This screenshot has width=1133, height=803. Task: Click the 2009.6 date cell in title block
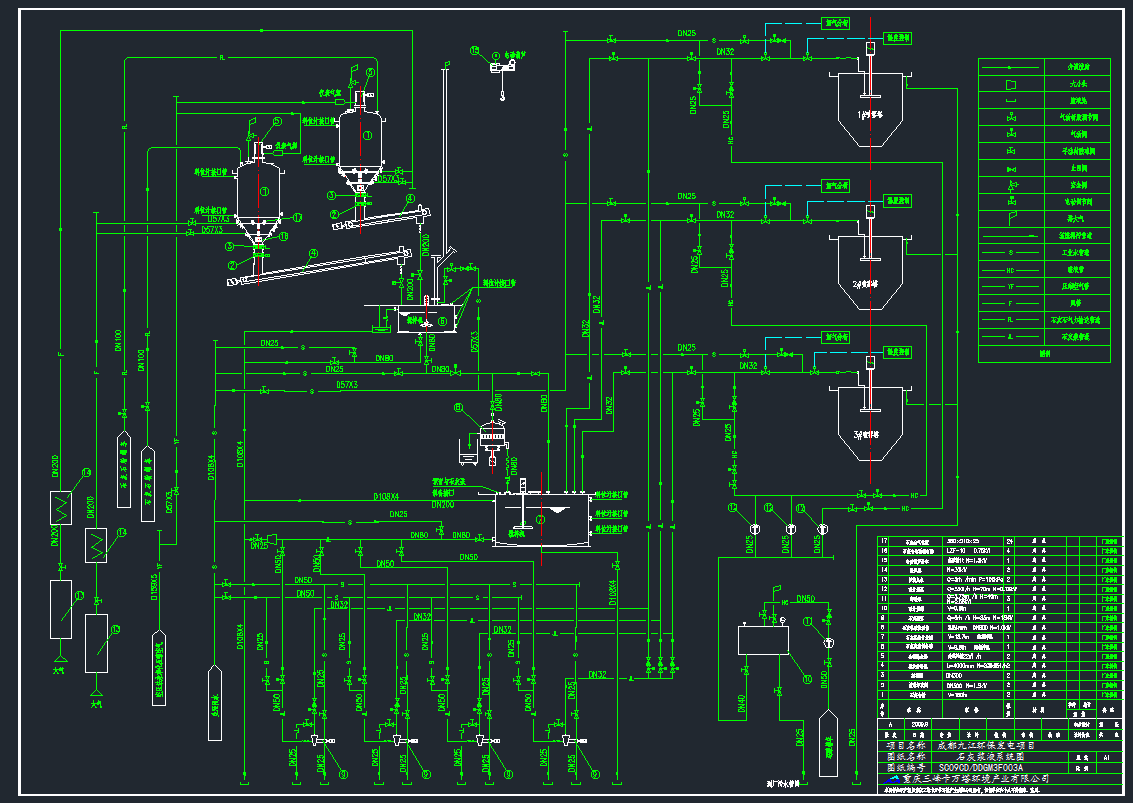pos(920,726)
